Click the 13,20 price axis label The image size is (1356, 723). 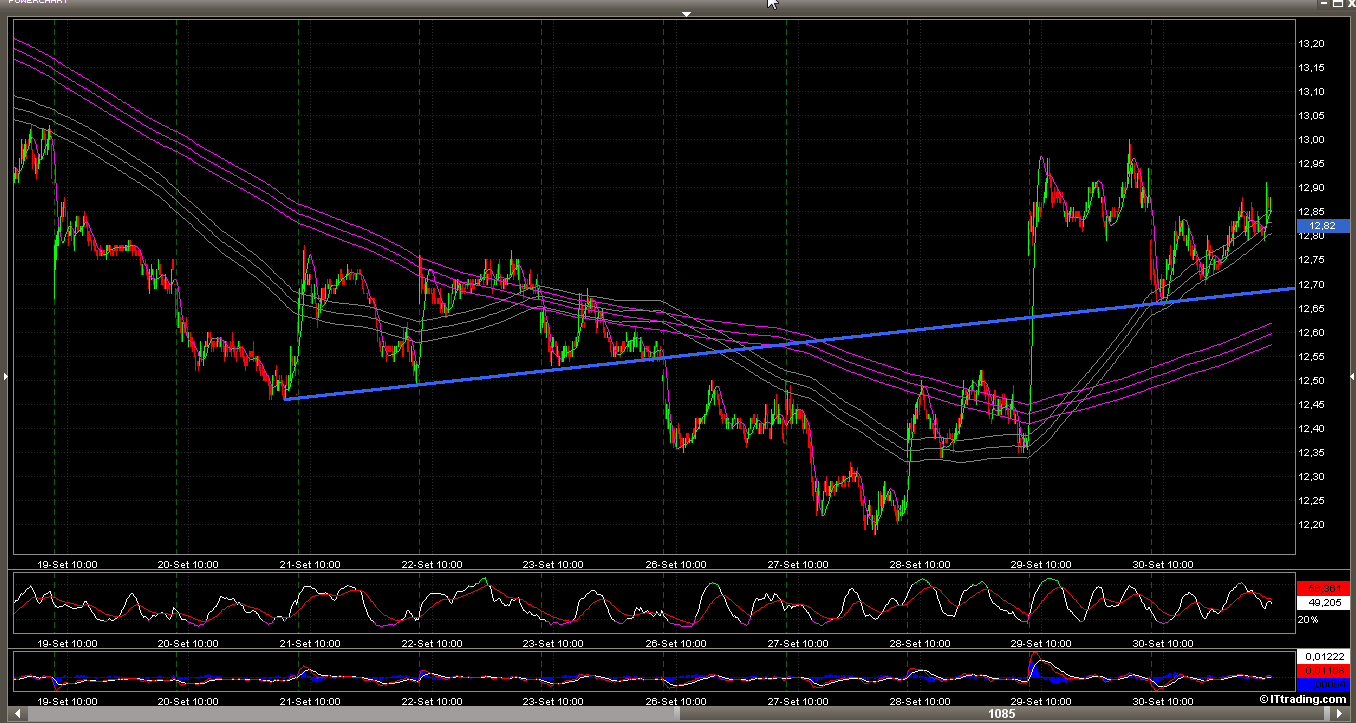pos(1311,44)
